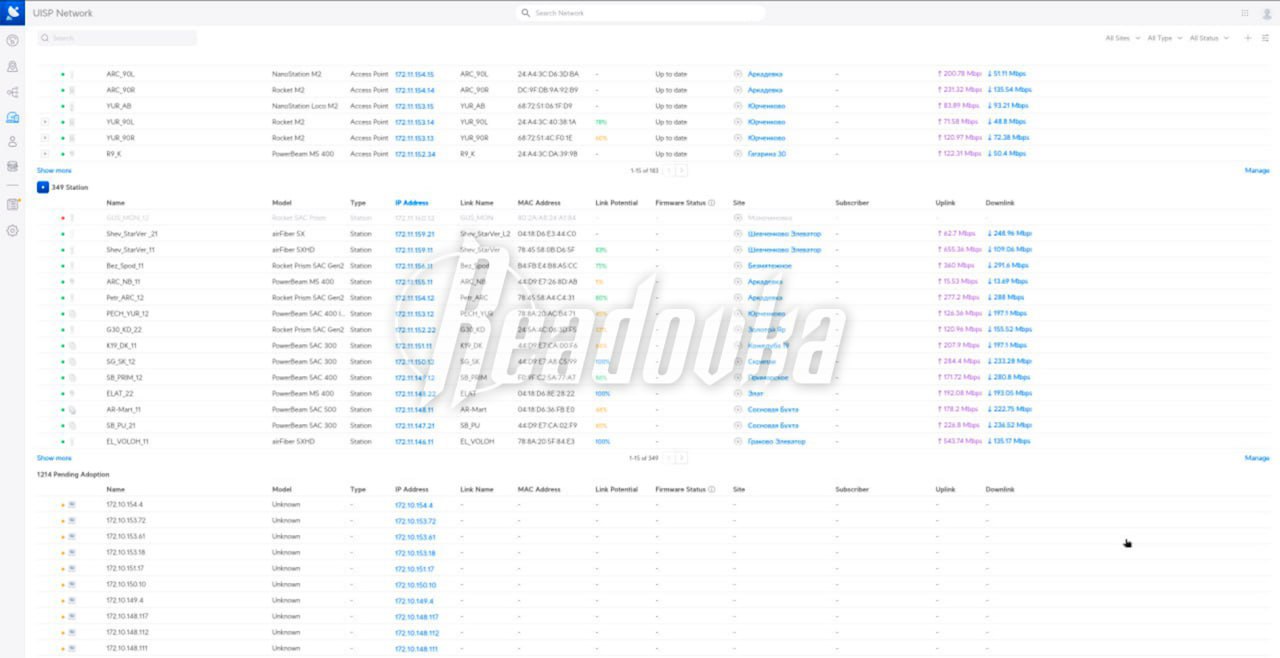1280x658 pixels.
Task: Open the All Sites filter dropdown
Action: coord(1121,38)
